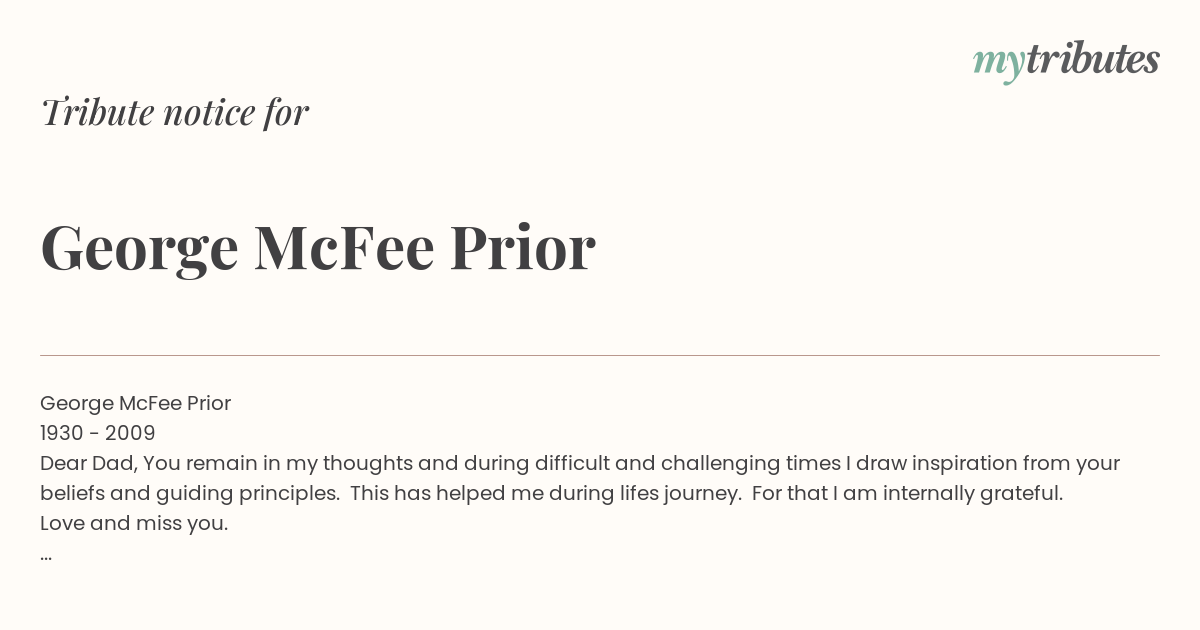Open the mytributes logo

pos(1066,61)
